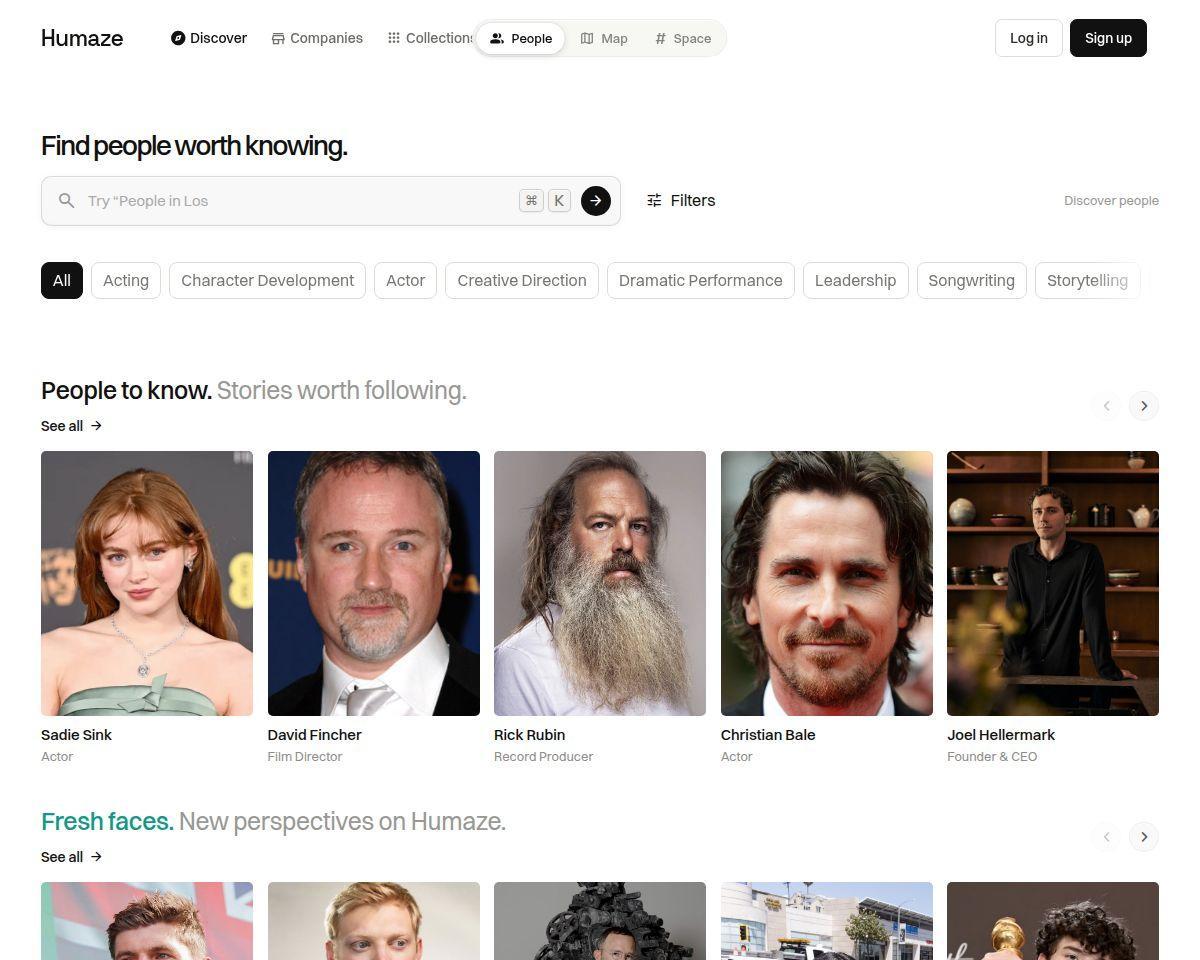Click the Sadie Sink name

tap(76, 735)
